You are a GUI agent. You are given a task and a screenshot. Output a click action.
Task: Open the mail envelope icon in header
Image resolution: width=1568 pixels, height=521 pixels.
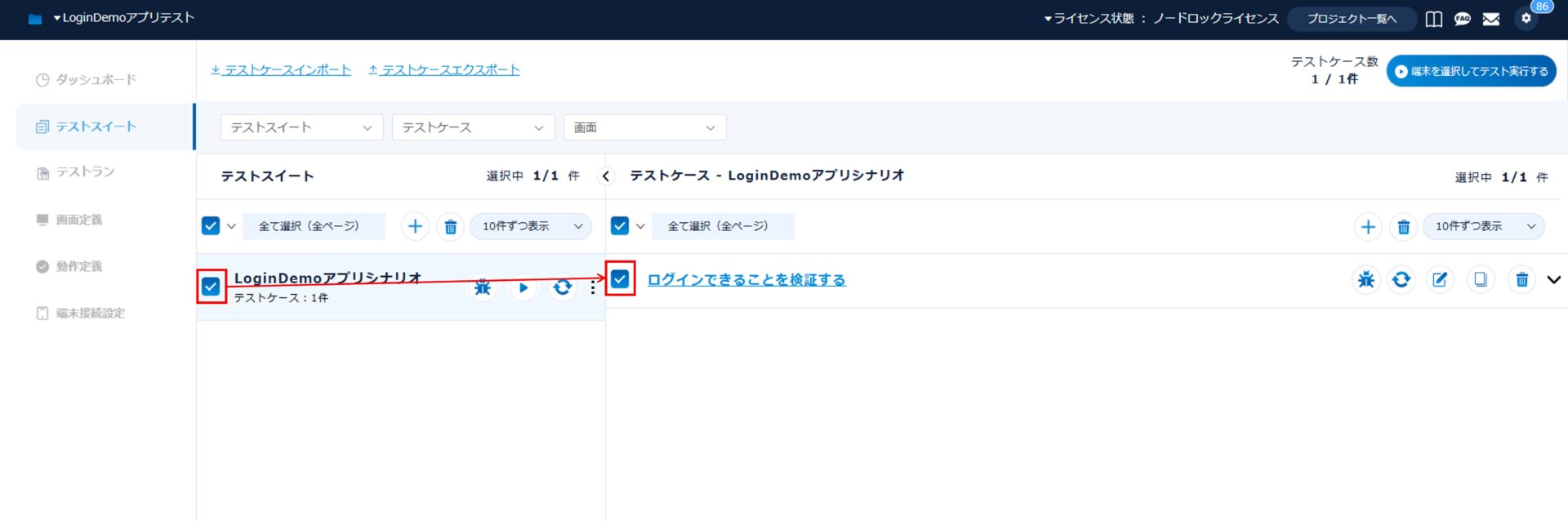[1491, 19]
